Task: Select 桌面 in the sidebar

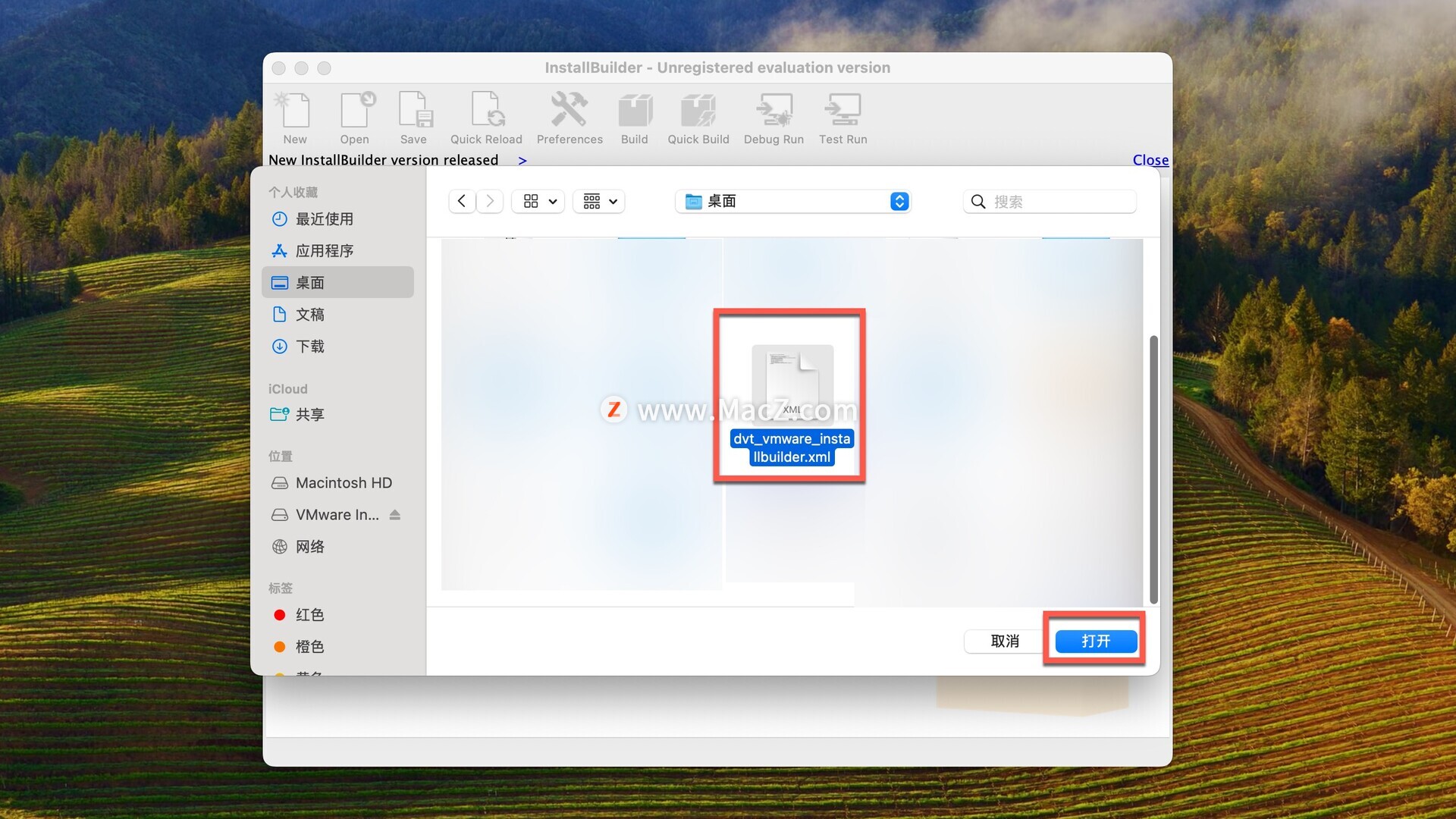Action: coord(337,283)
